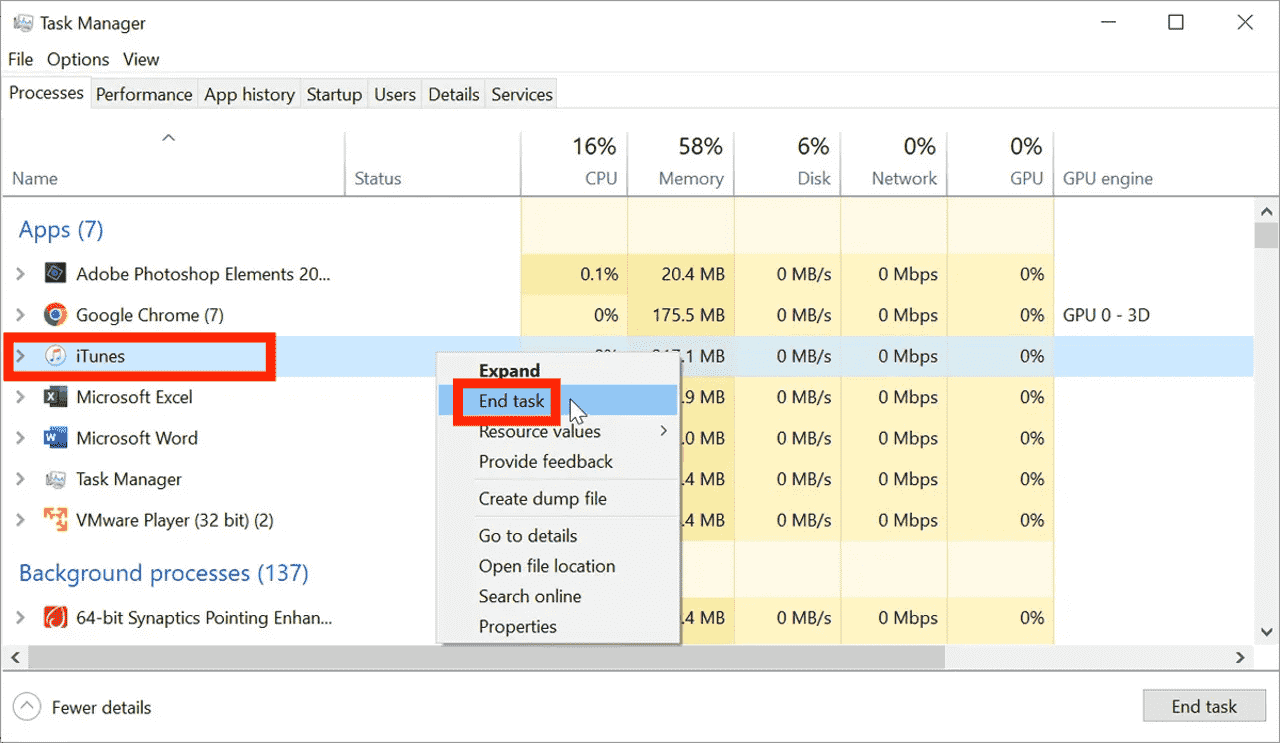Click the iTunes music note icon

pos(56,356)
